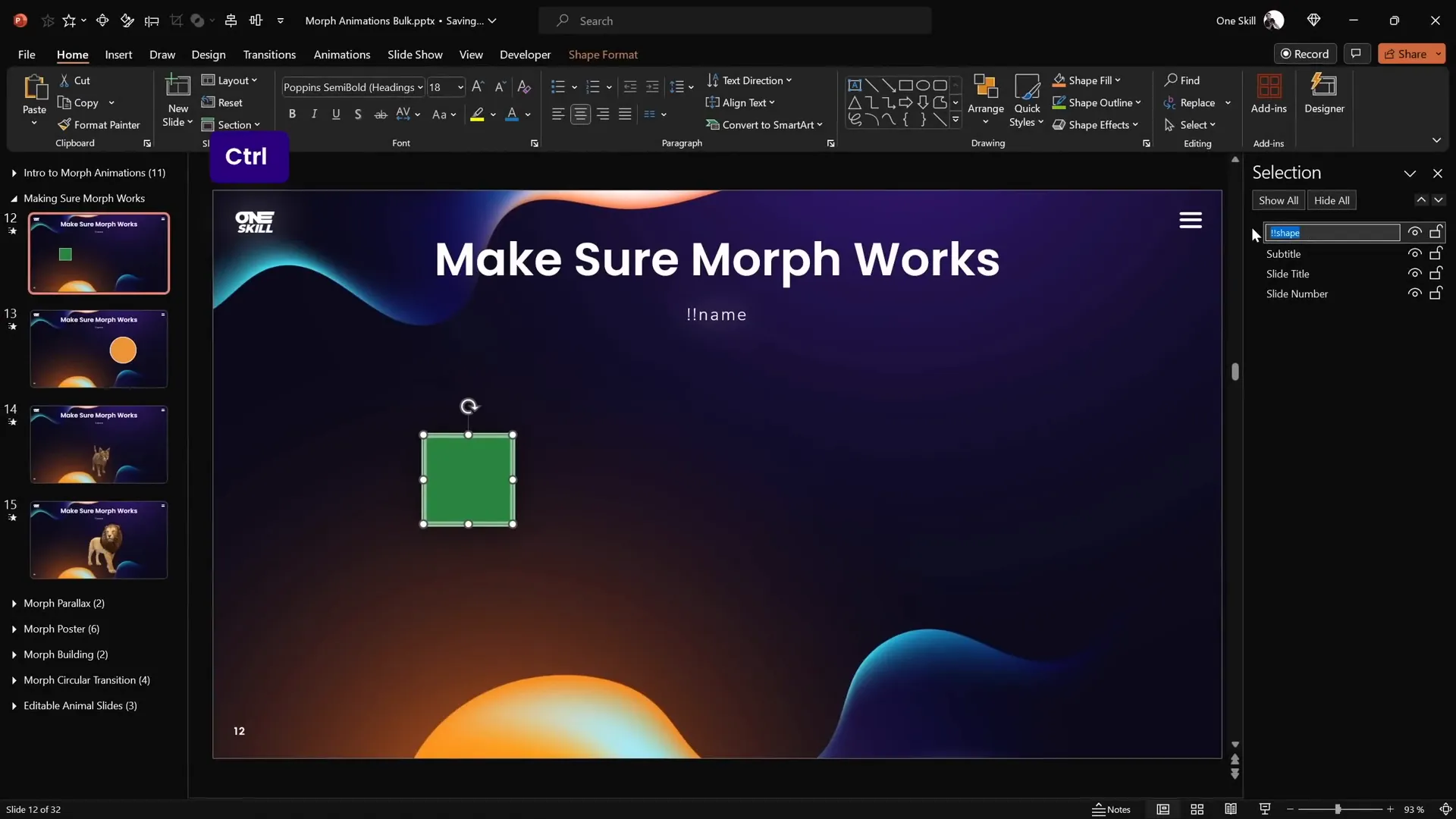Image resolution: width=1456 pixels, height=819 pixels.
Task: Click the font color swatch
Action: coord(512,115)
